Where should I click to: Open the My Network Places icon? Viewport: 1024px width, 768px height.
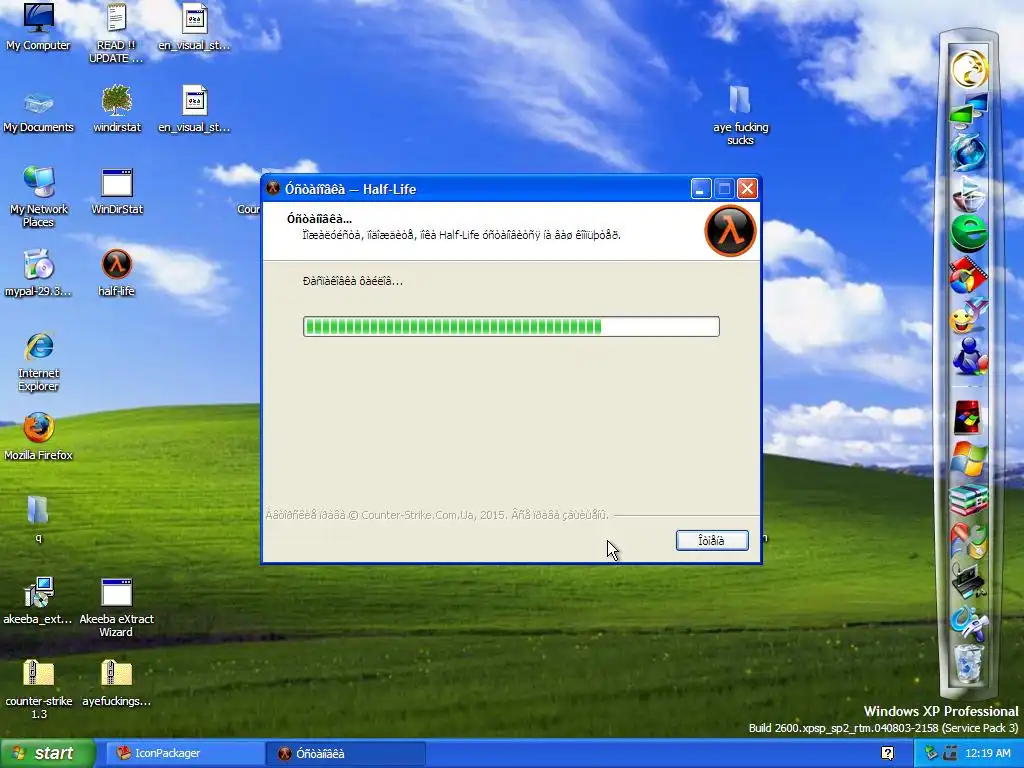coord(39,196)
